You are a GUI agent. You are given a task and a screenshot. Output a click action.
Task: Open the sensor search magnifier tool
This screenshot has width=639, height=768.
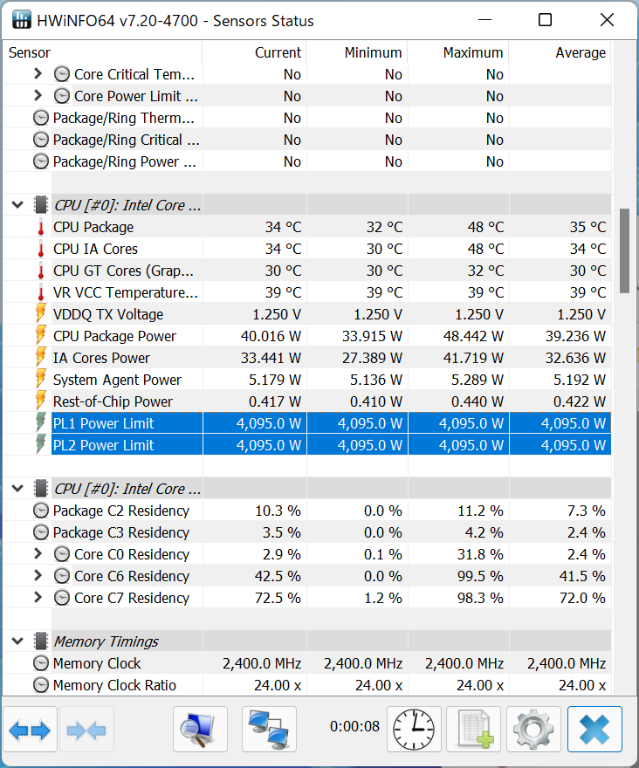(x=200, y=730)
